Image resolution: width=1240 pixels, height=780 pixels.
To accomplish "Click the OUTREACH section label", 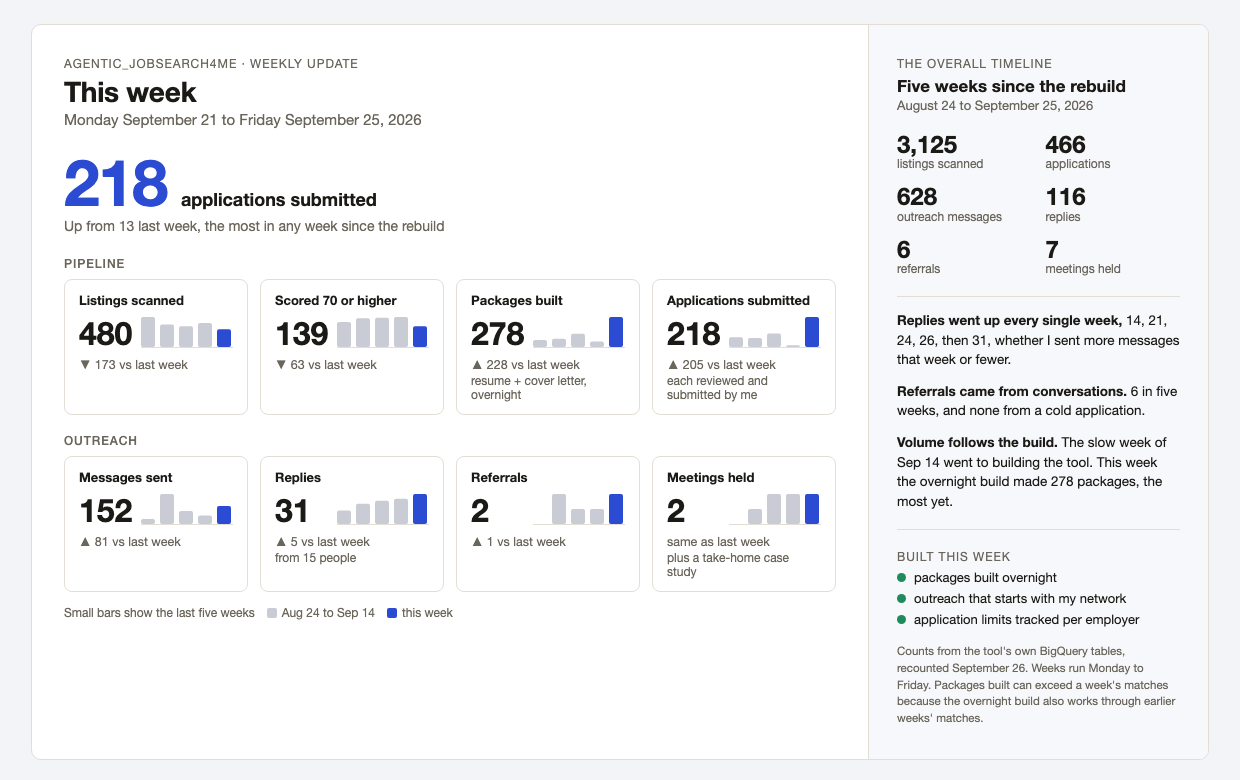I will tap(100, 441).
